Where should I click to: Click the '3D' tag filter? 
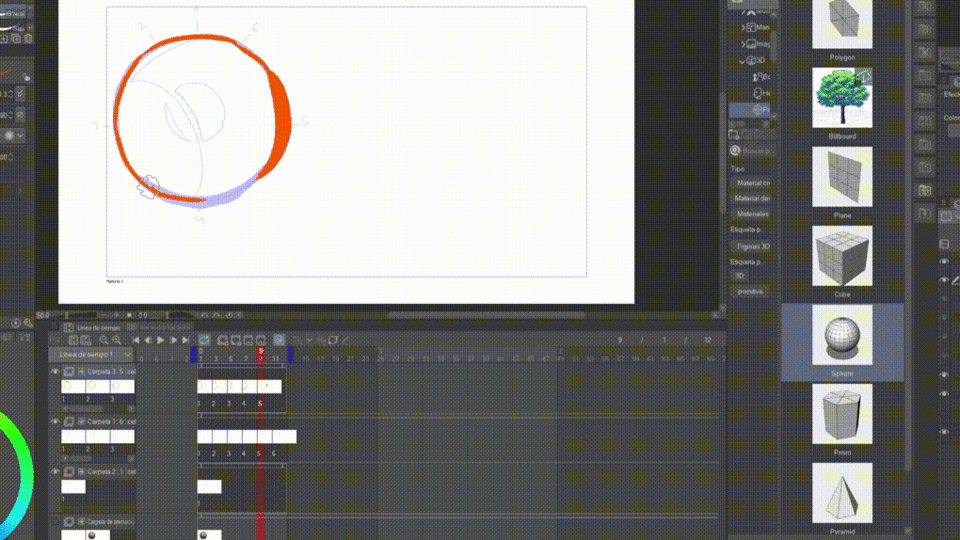740,276
